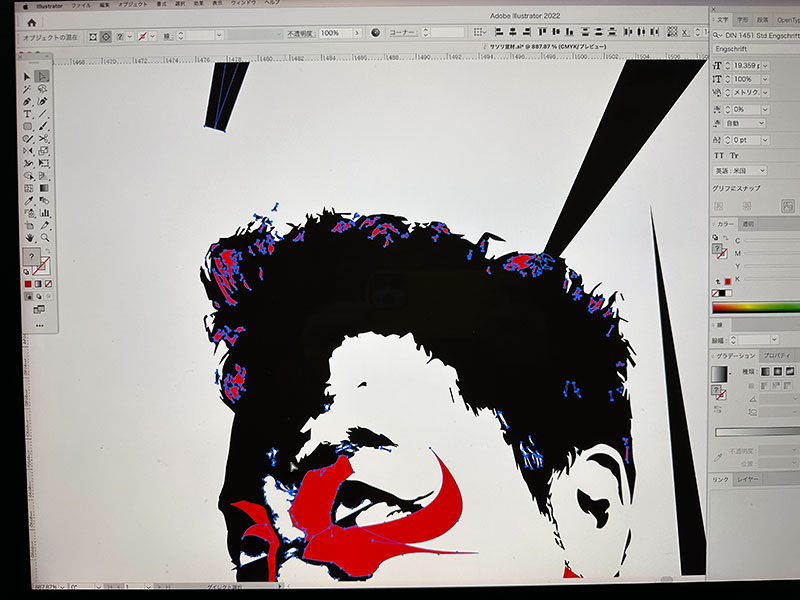Click the gradient preview swatch
This screenshot has height=600, width=800.
click(719, 374)
